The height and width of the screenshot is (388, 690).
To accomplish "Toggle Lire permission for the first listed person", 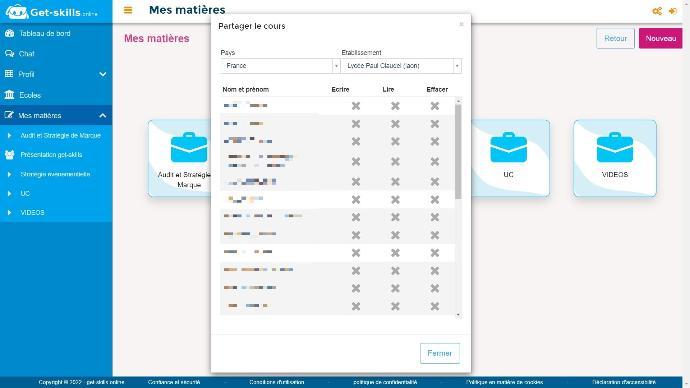I will pos(395,106).
